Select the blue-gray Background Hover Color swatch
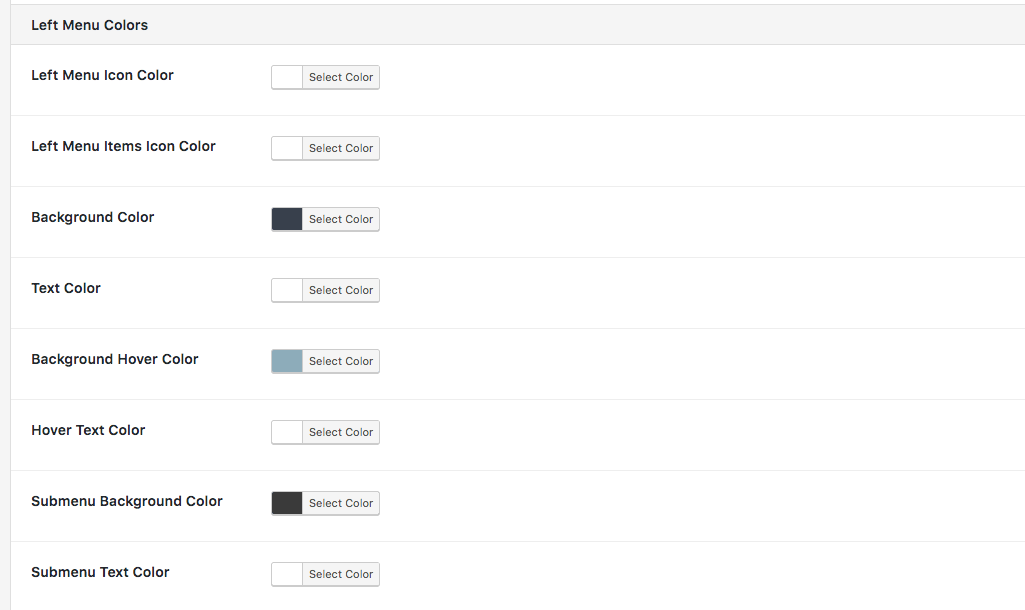 pyautogui.click(x=286, y=361)
